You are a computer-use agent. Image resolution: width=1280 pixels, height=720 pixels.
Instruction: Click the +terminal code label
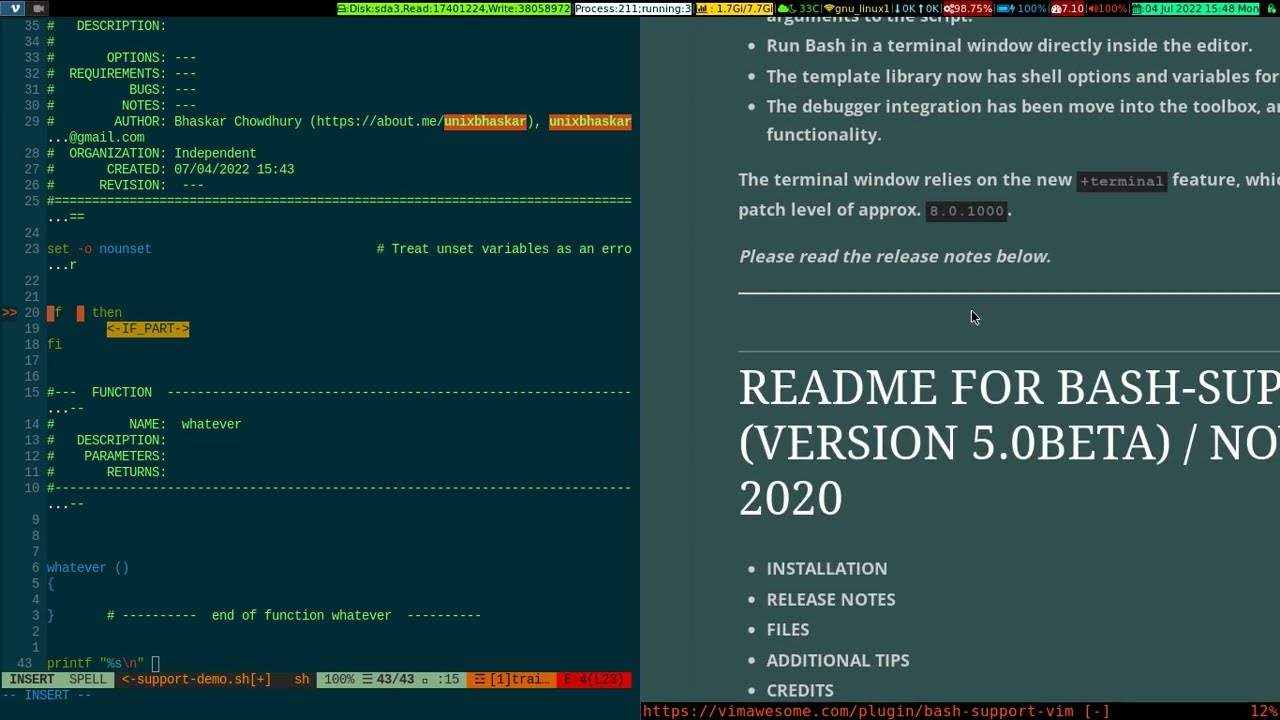(x=1121, y=181)
